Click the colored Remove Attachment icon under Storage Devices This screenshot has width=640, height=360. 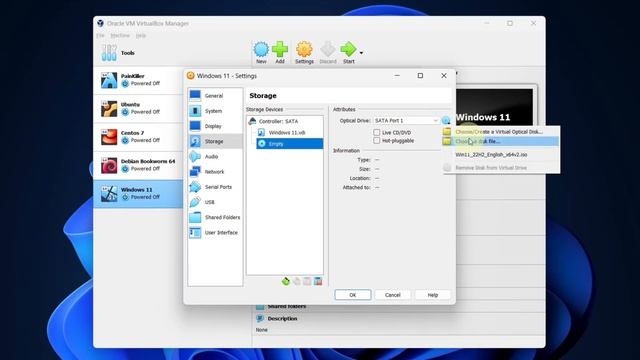[x=318, y=281]
